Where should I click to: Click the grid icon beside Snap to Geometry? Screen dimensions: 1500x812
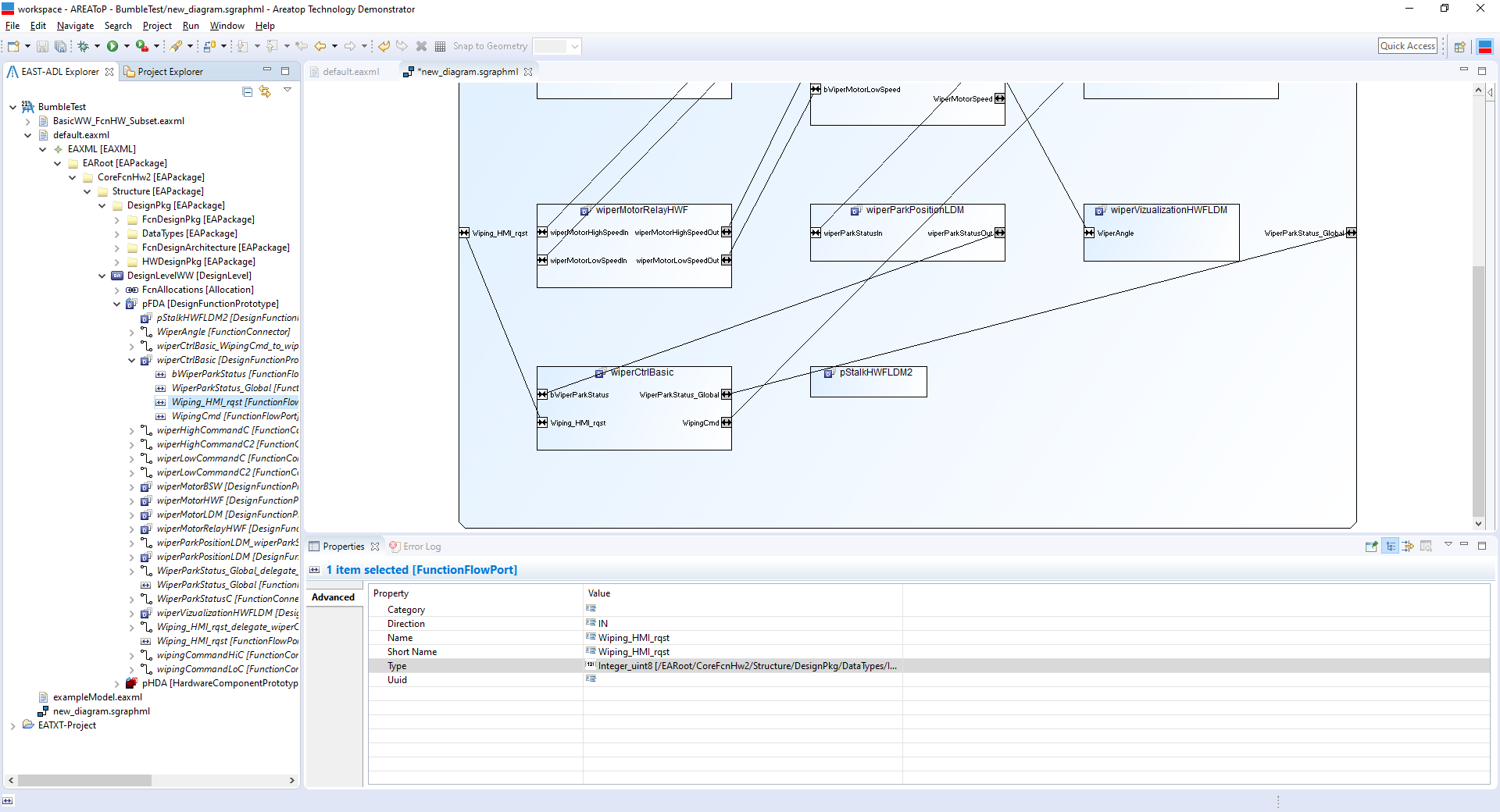[441, 46]
